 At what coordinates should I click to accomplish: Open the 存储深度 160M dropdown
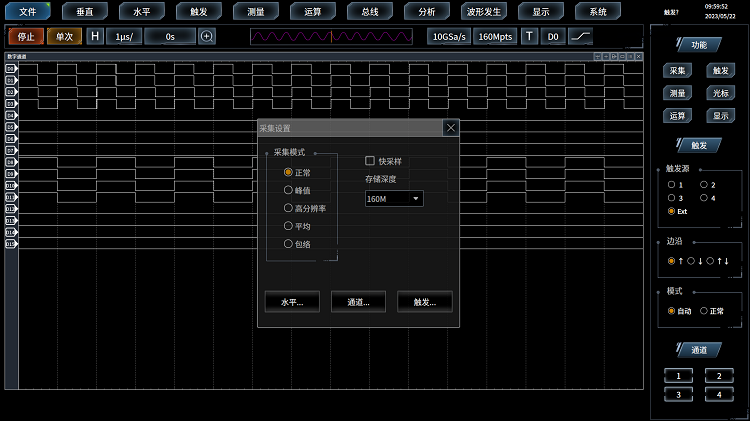(394, 199)
